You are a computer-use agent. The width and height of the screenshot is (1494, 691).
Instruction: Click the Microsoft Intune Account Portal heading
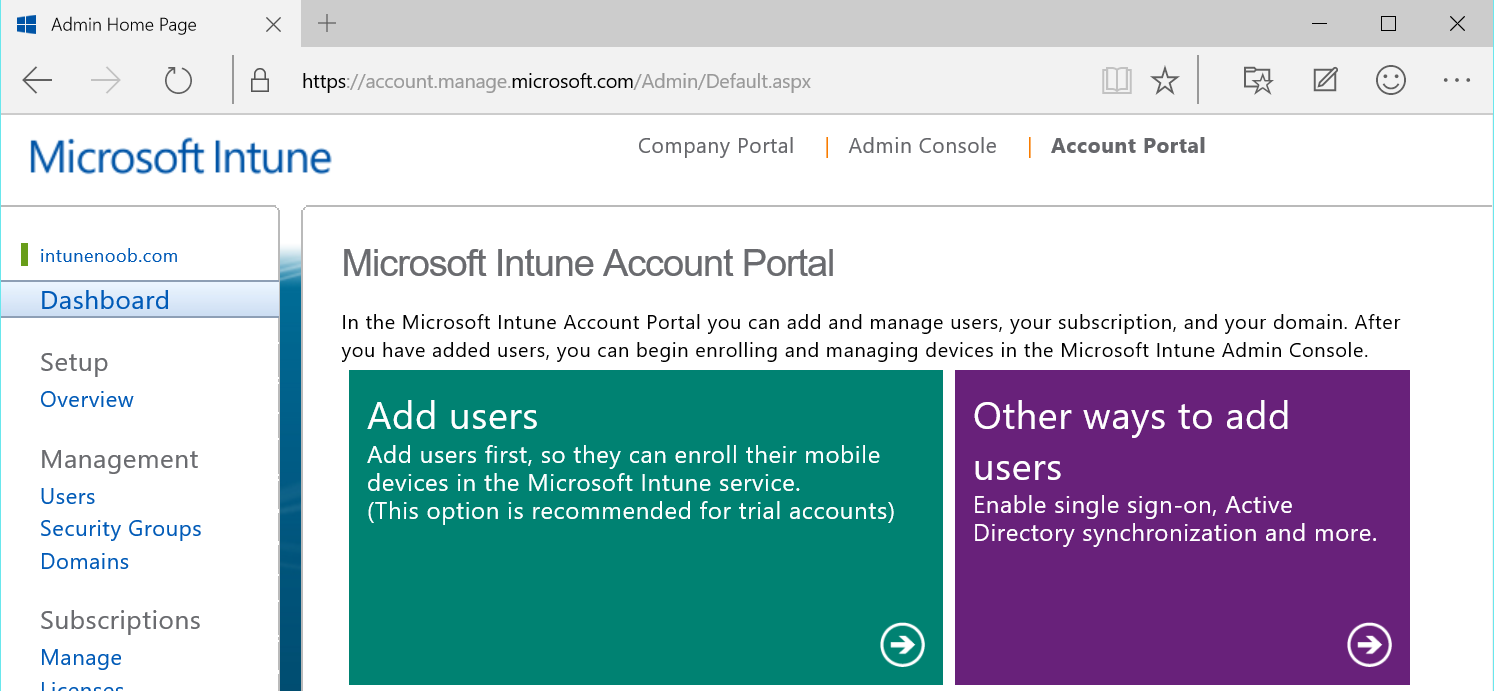pyautogui.click(x=588, y=264)
